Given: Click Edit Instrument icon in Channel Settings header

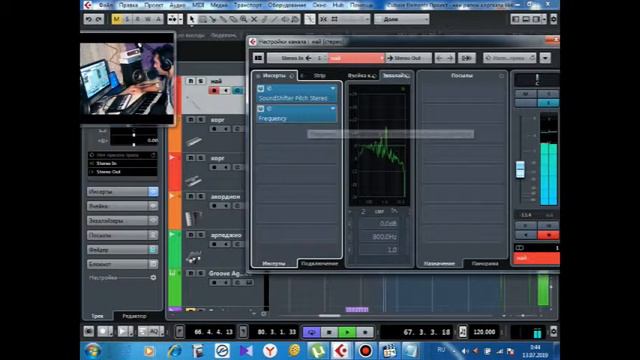Looking at the screenshot, I should (x=466, y=58).
